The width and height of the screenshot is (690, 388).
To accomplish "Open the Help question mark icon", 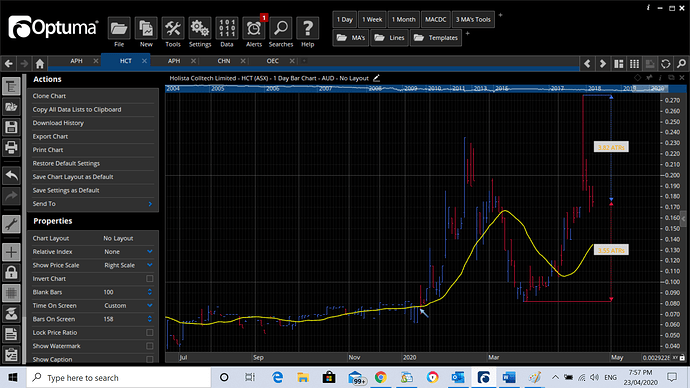I will click(x=308, y=29).
